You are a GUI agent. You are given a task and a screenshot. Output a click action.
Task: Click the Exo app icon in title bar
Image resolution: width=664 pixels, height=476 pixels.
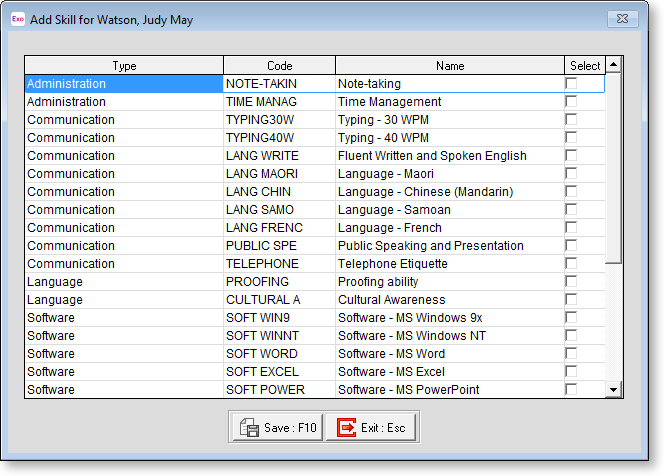tap(18, 19)
